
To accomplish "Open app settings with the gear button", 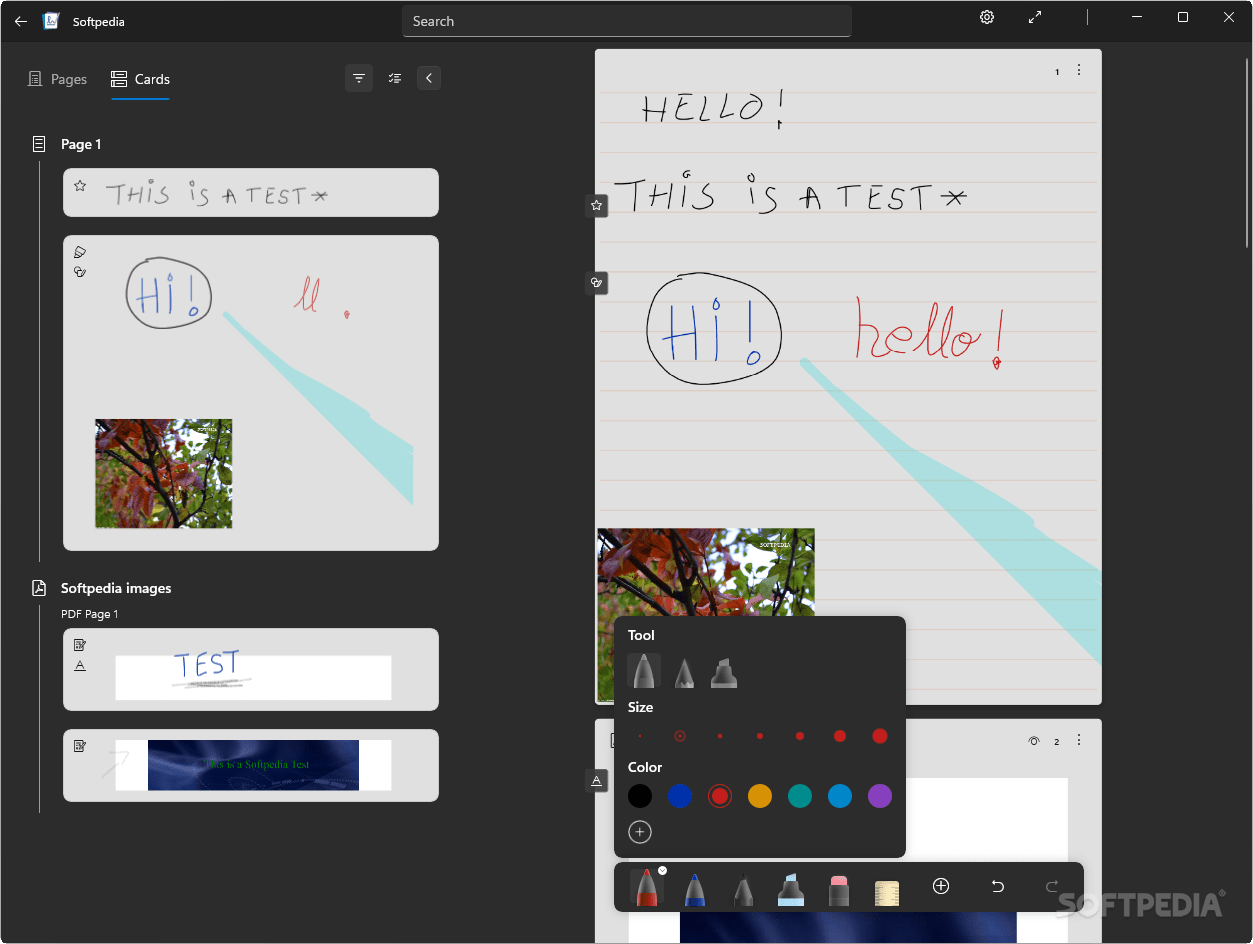I will [x=986, y=17].
